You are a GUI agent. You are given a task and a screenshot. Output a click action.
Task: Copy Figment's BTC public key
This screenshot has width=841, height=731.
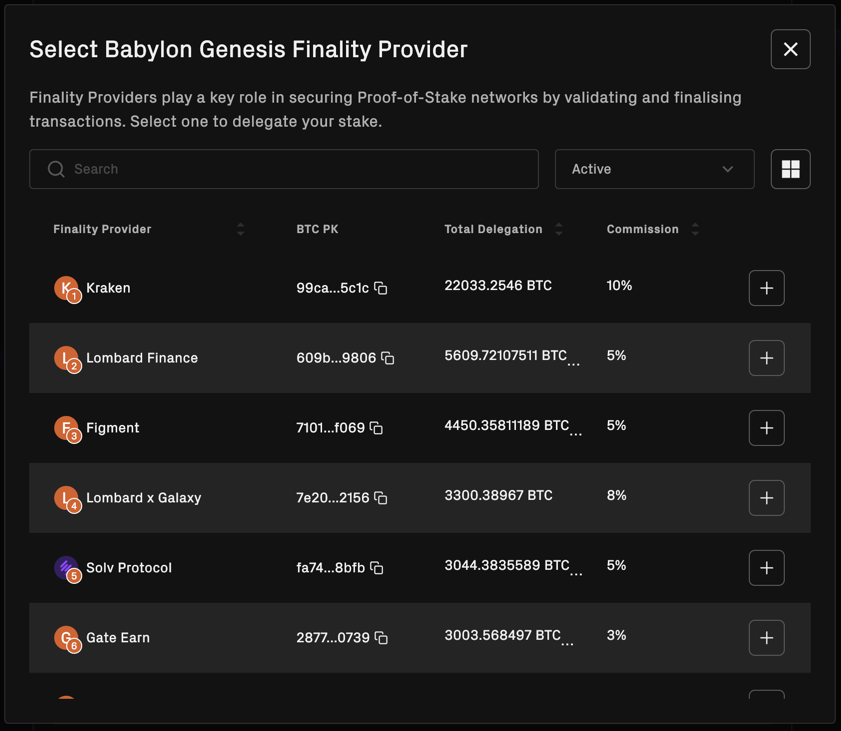tap(378, 428)
